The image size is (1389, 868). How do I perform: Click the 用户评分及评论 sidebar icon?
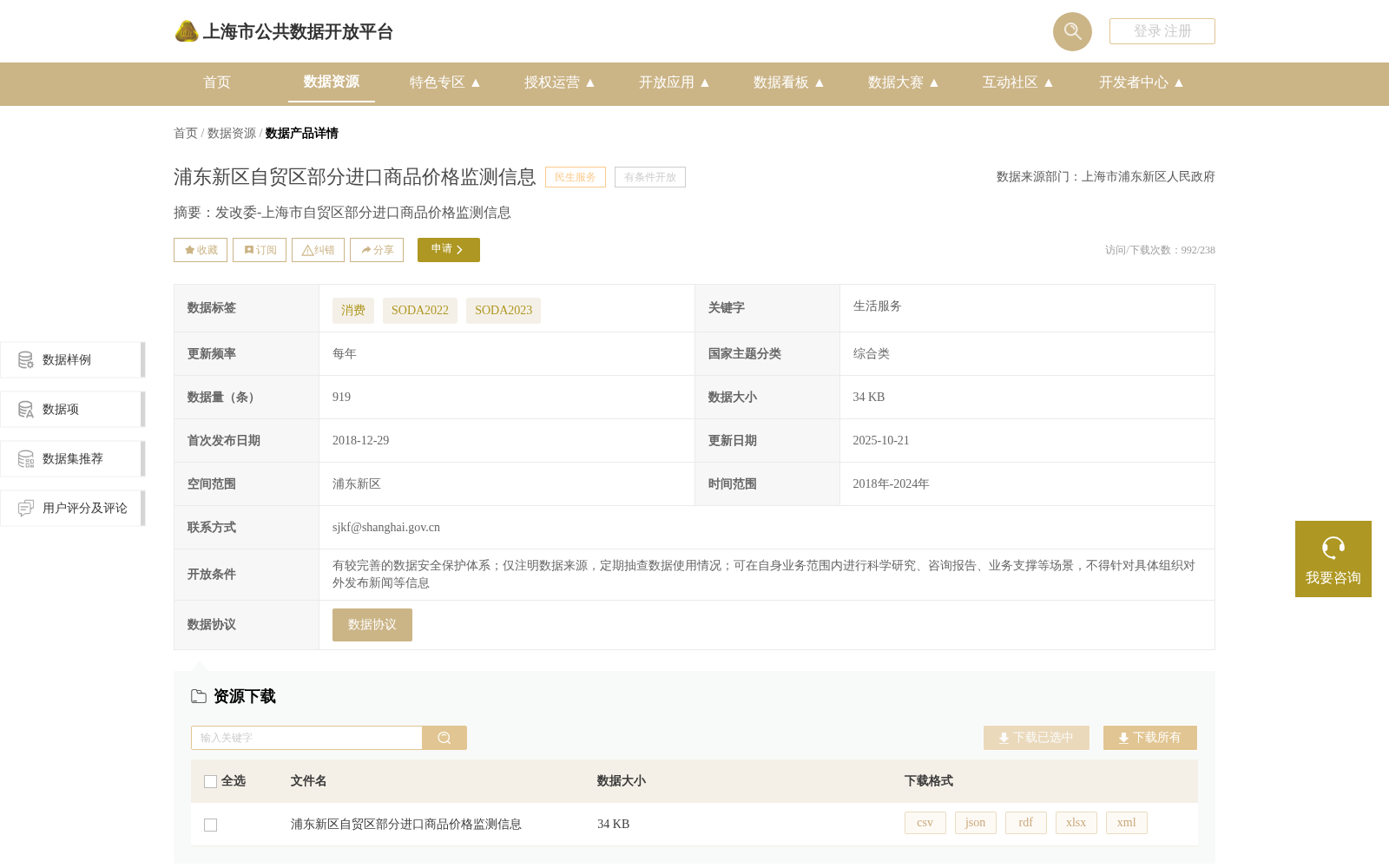pos(26,508)
